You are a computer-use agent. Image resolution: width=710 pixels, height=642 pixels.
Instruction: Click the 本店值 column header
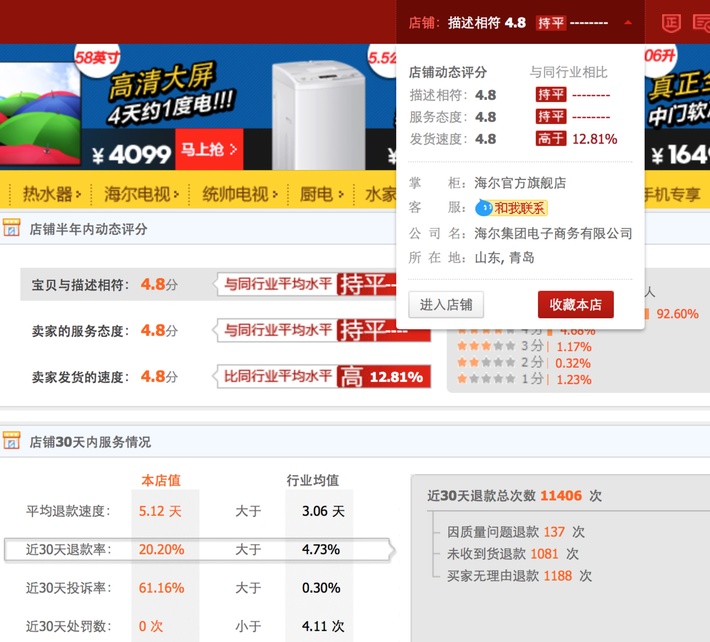(161, 480)
